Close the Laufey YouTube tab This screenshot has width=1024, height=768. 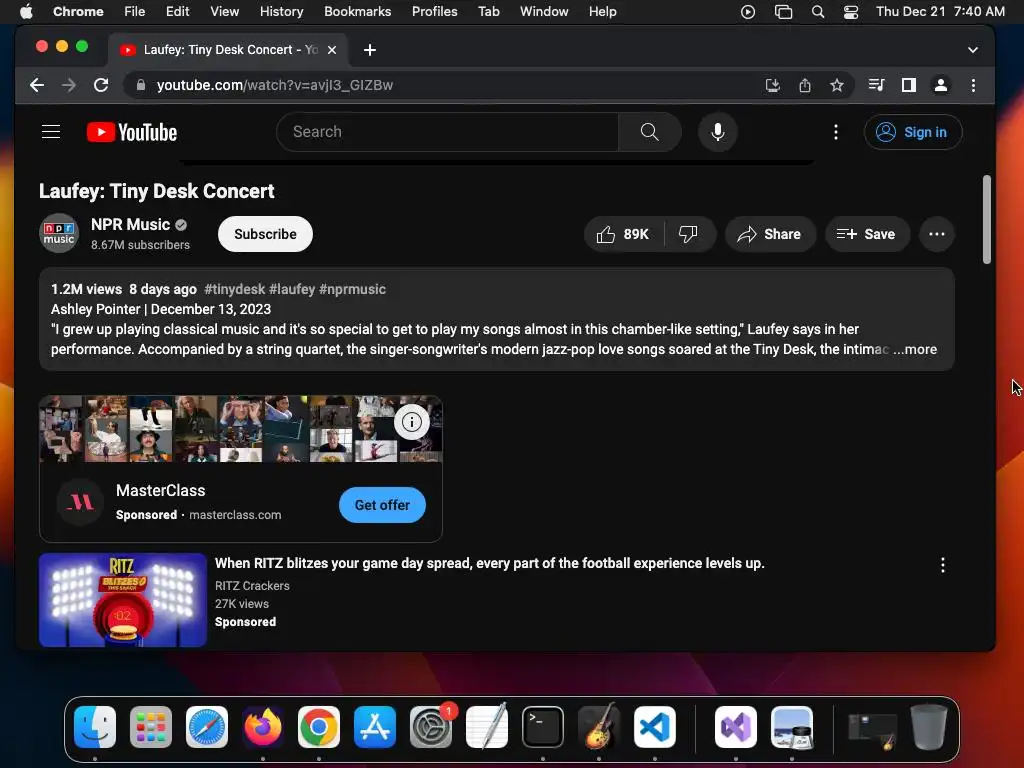point(332,50)
